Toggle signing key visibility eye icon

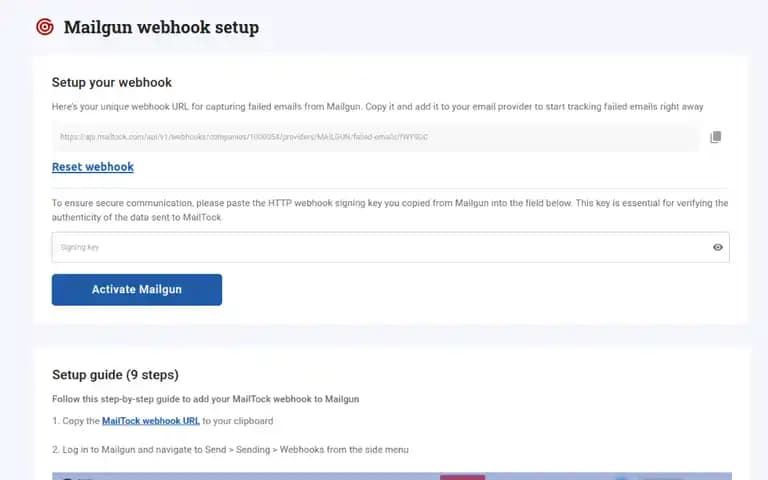coord(718,247)
